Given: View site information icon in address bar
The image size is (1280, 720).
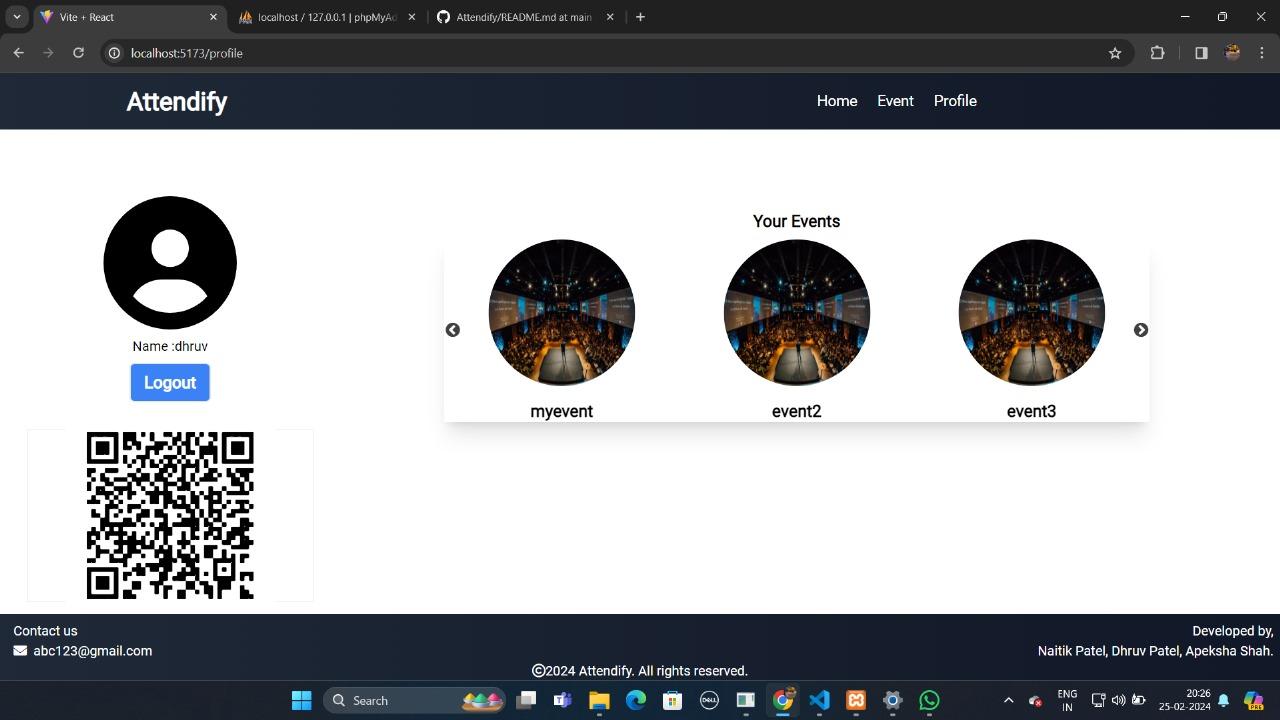Looking at the screenshot, I should 114,53.
